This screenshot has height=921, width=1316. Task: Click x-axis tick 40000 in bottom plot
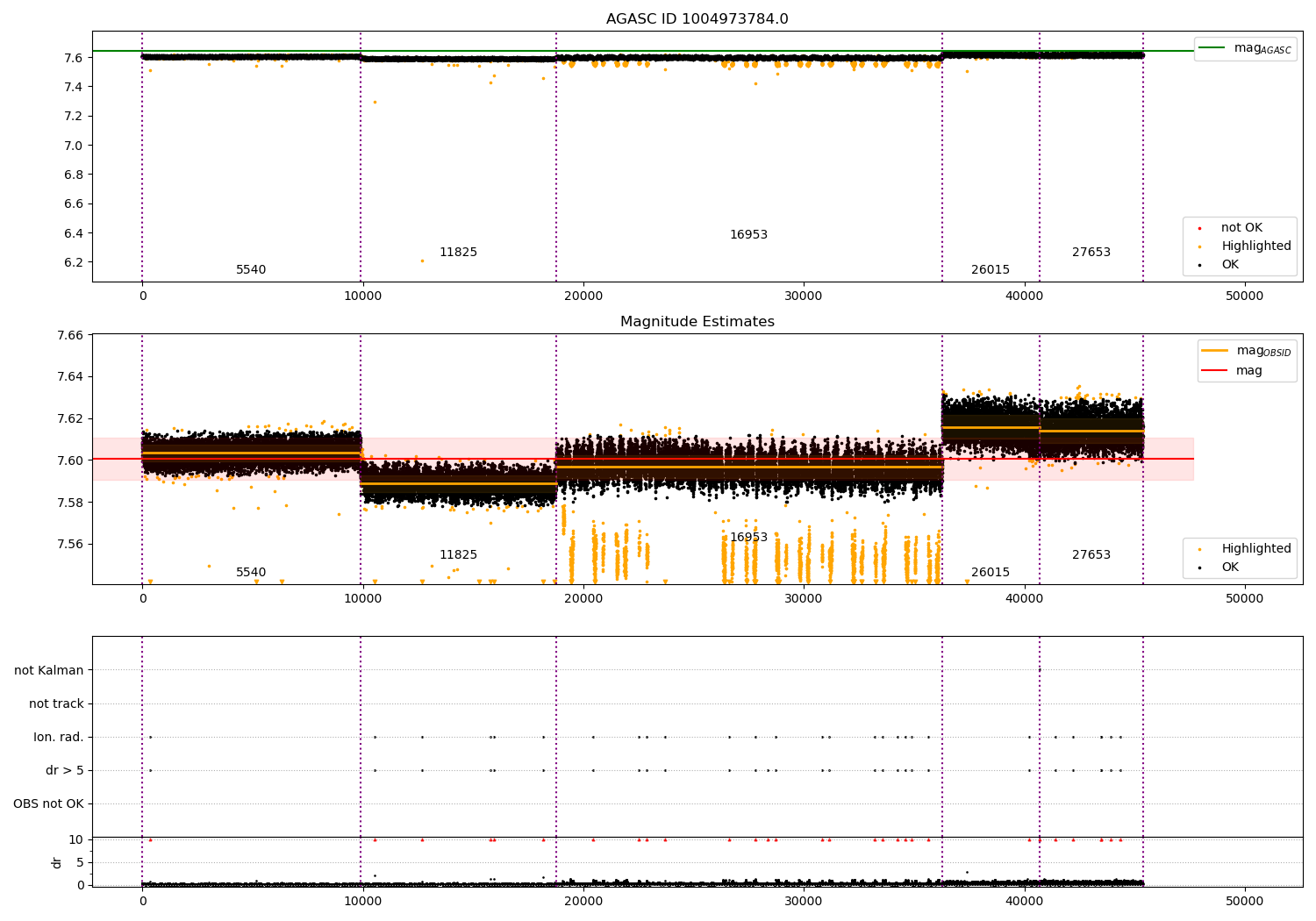click(x=1024, y=901)
